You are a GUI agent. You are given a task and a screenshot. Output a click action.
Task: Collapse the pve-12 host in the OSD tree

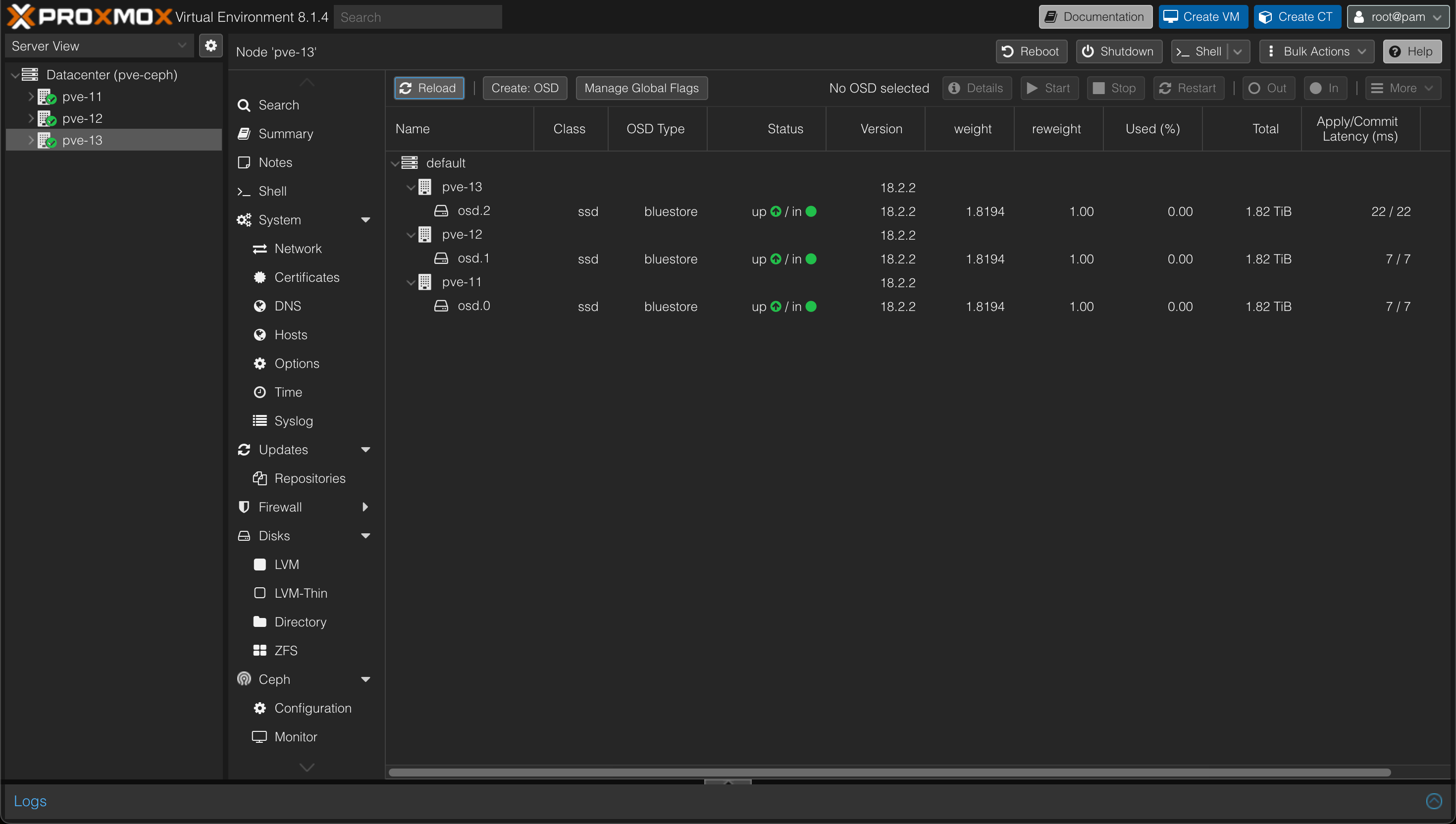coord(411,235)
